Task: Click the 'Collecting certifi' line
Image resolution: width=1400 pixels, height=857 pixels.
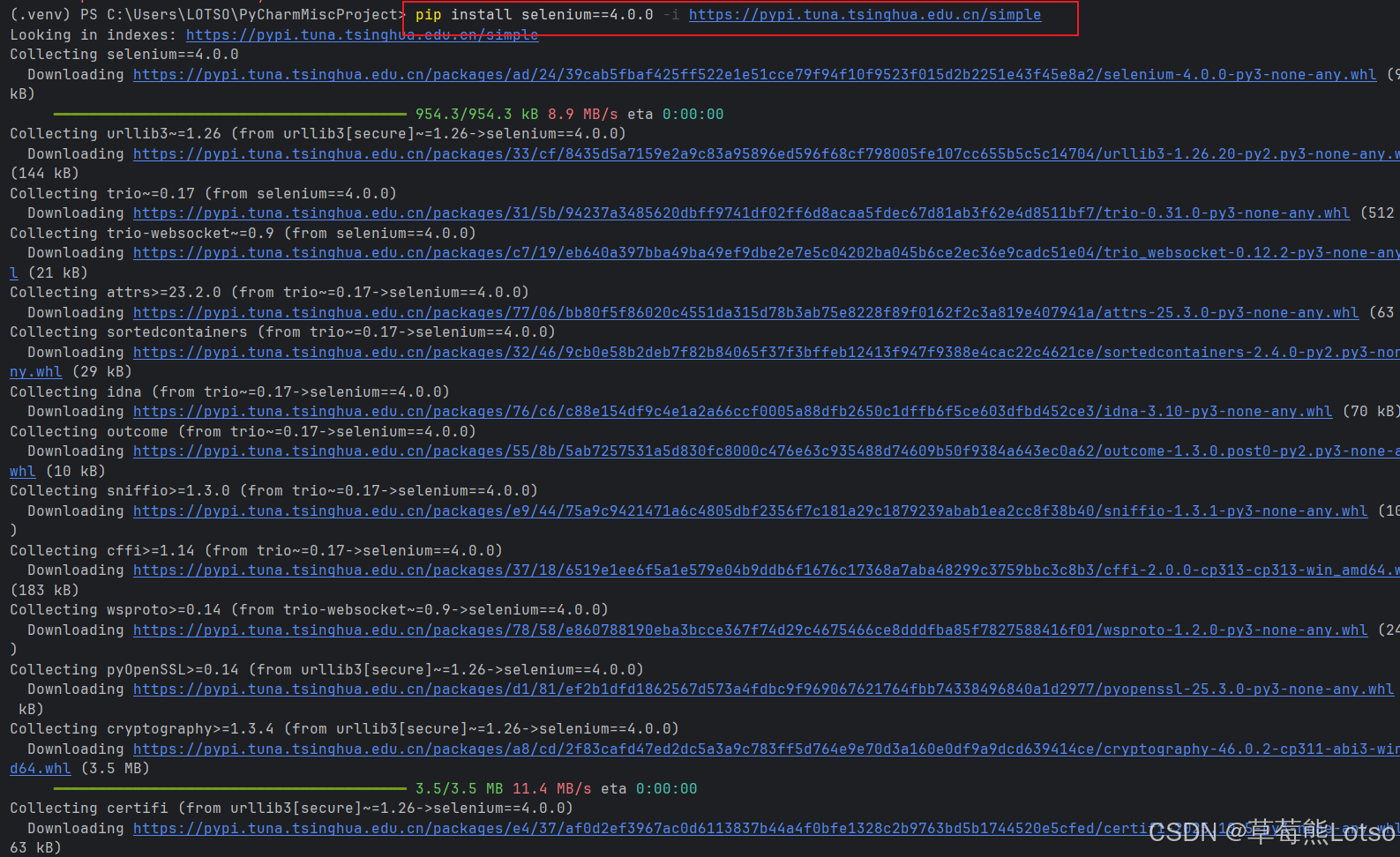Action: pyautogui.click(x=291, y=809)
